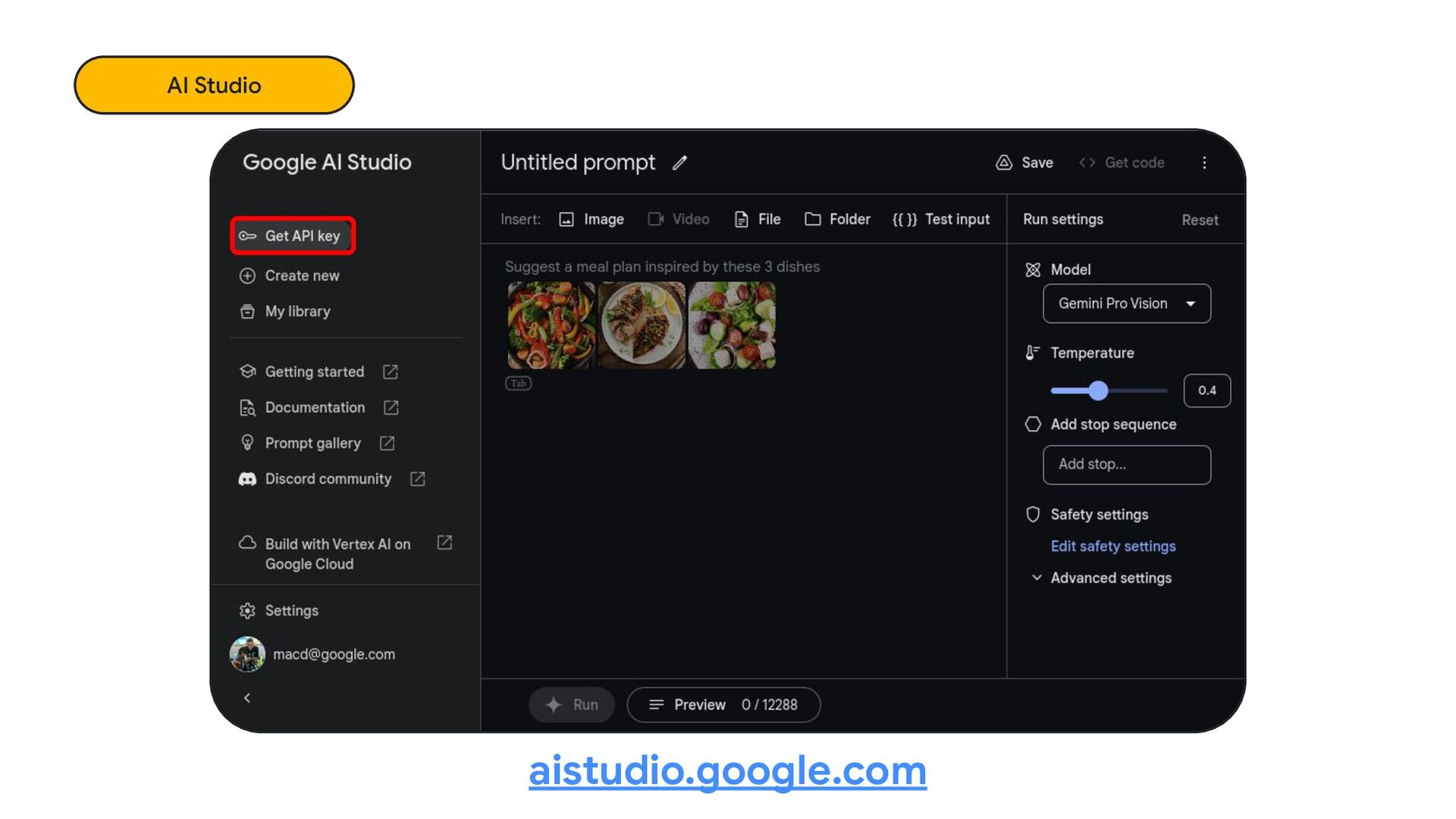Screen dimensions: 1456x819
Task: Click the Add stop sequence field
Action: pyautogui.click(x=1126, y=464)
